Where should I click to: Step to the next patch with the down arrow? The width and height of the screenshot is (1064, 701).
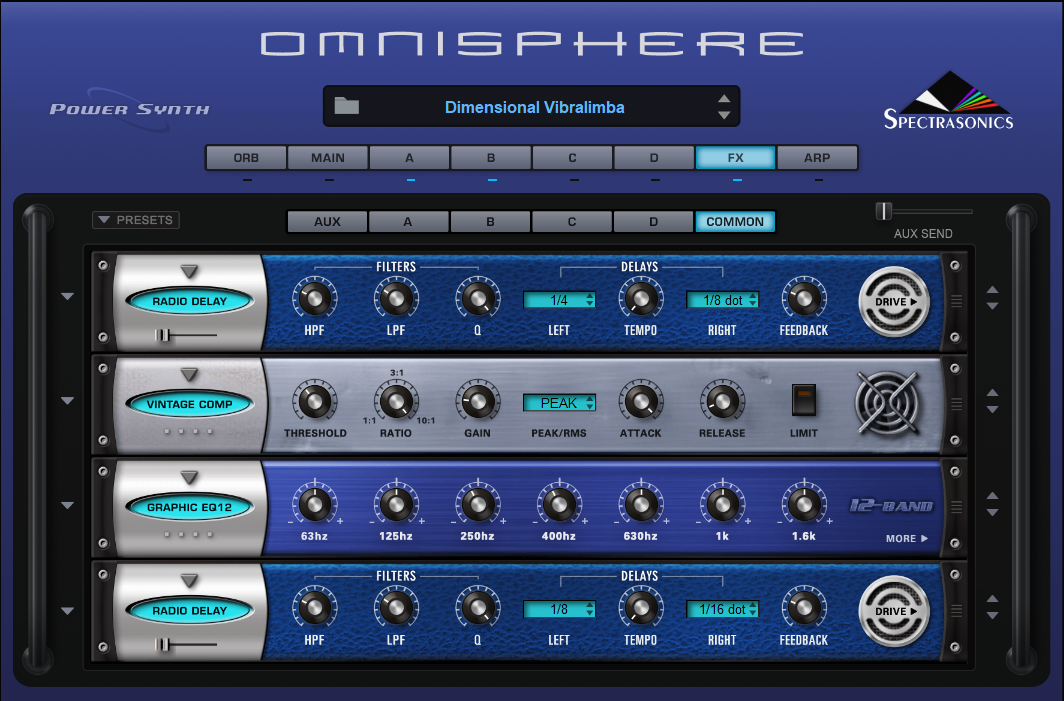pyautogui.click(x=724, y=115)
